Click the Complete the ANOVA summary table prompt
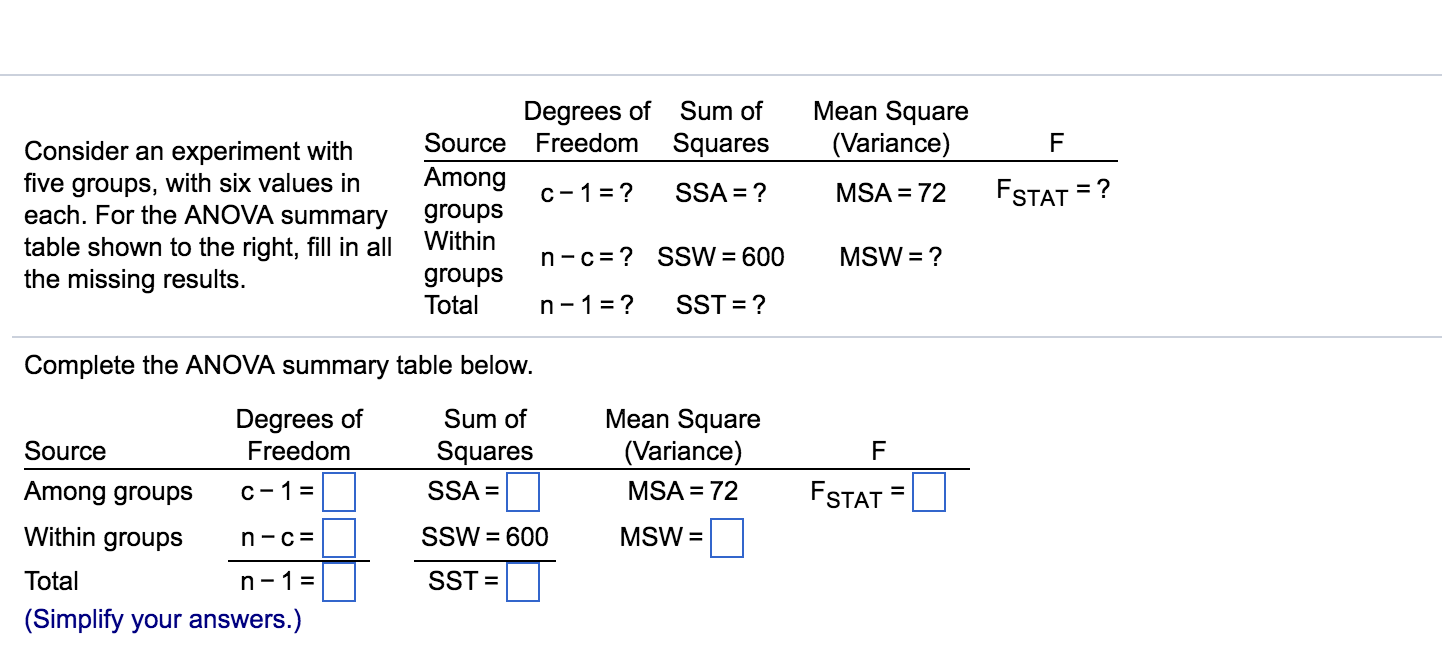 point(278,365)
